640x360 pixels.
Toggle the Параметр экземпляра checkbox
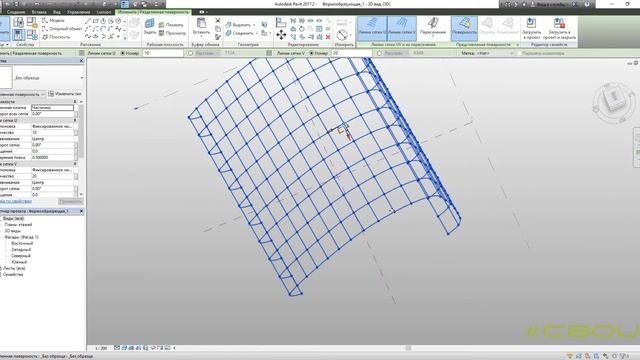(x=519, y=53)
